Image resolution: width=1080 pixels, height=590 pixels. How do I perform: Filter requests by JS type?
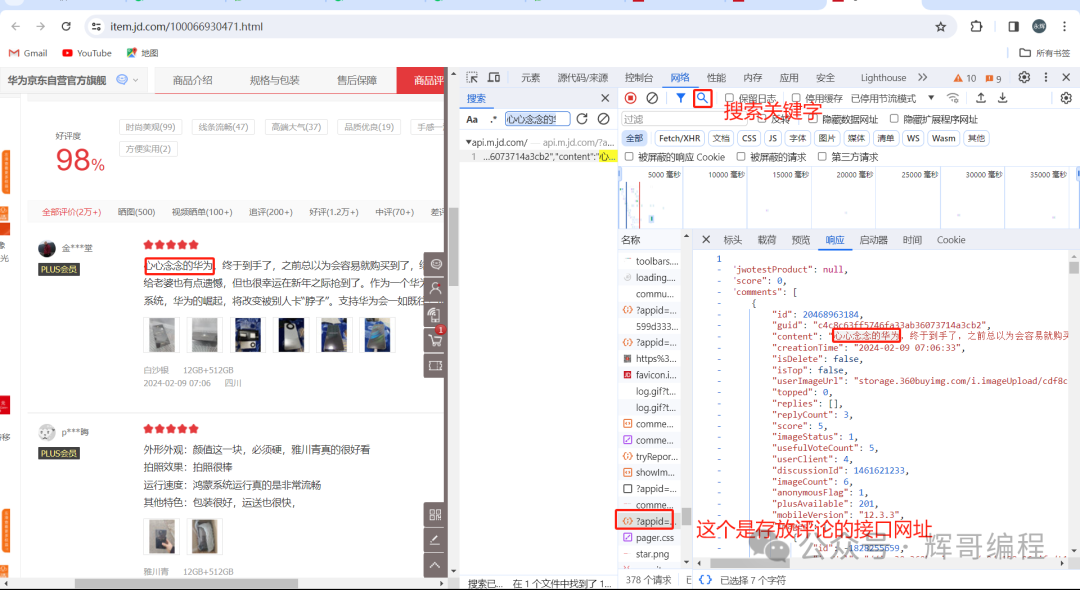pyautogui.click(x=772, y=138)
